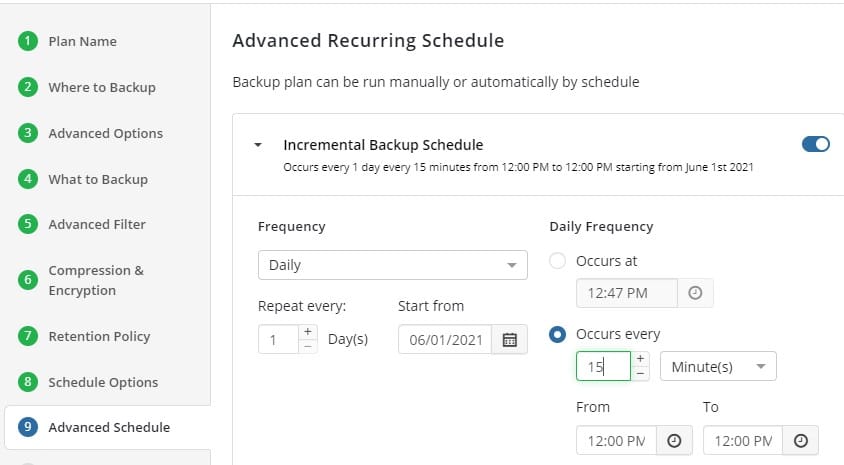
Task: Select the Occurs every radio button
Action: pyautogui.click(x=557, y=334)
